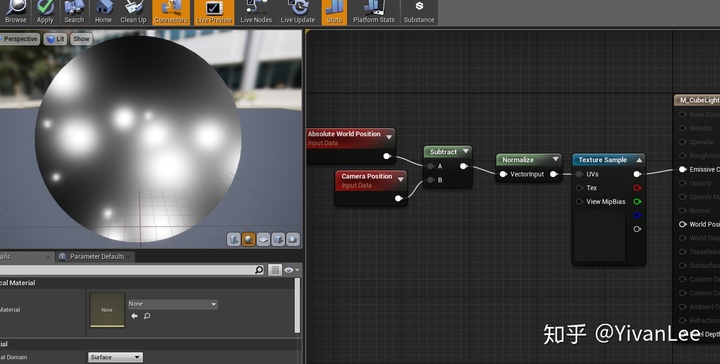The width and height of the screenshot is (720, 364).
Task: Open the Show viewport options
Action: pyautogui.click(x=81, y=39)
